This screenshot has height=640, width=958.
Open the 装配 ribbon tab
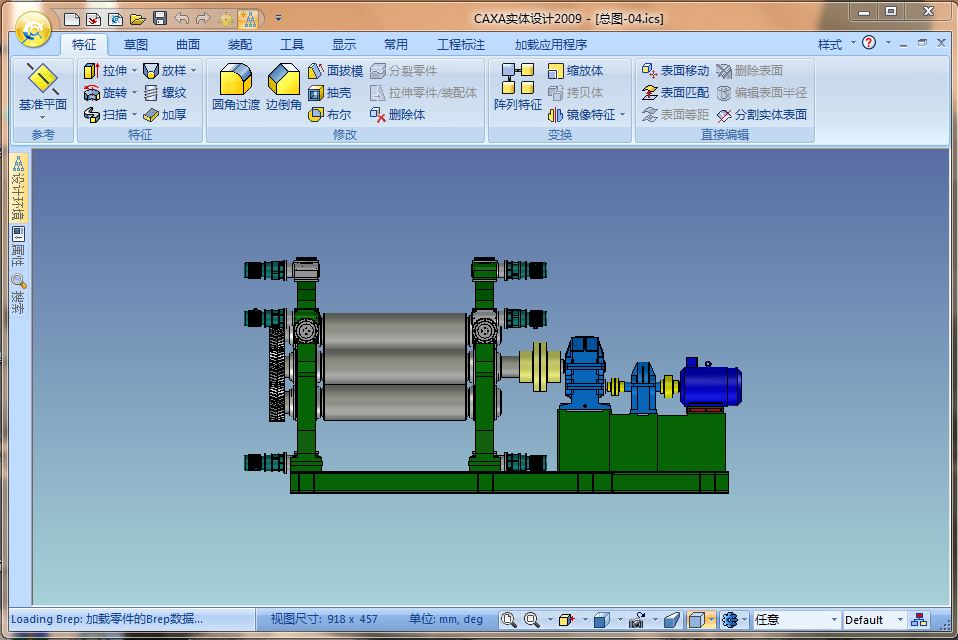pos(240,44)
